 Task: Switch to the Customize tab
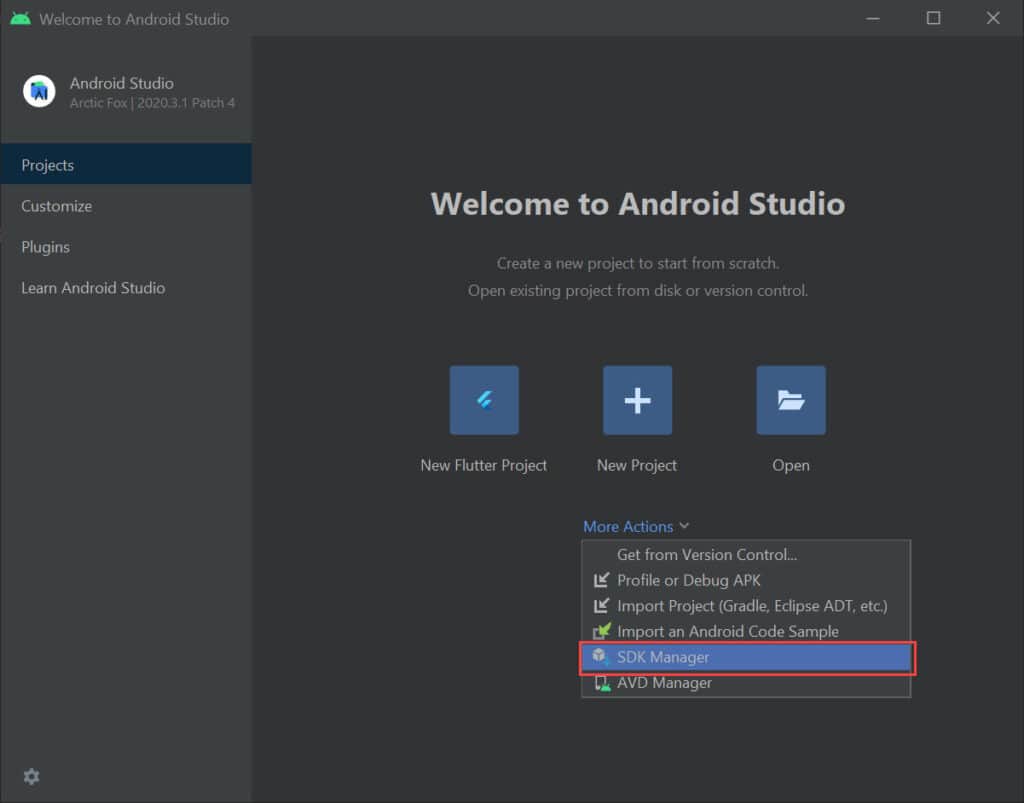pos(56,206)
